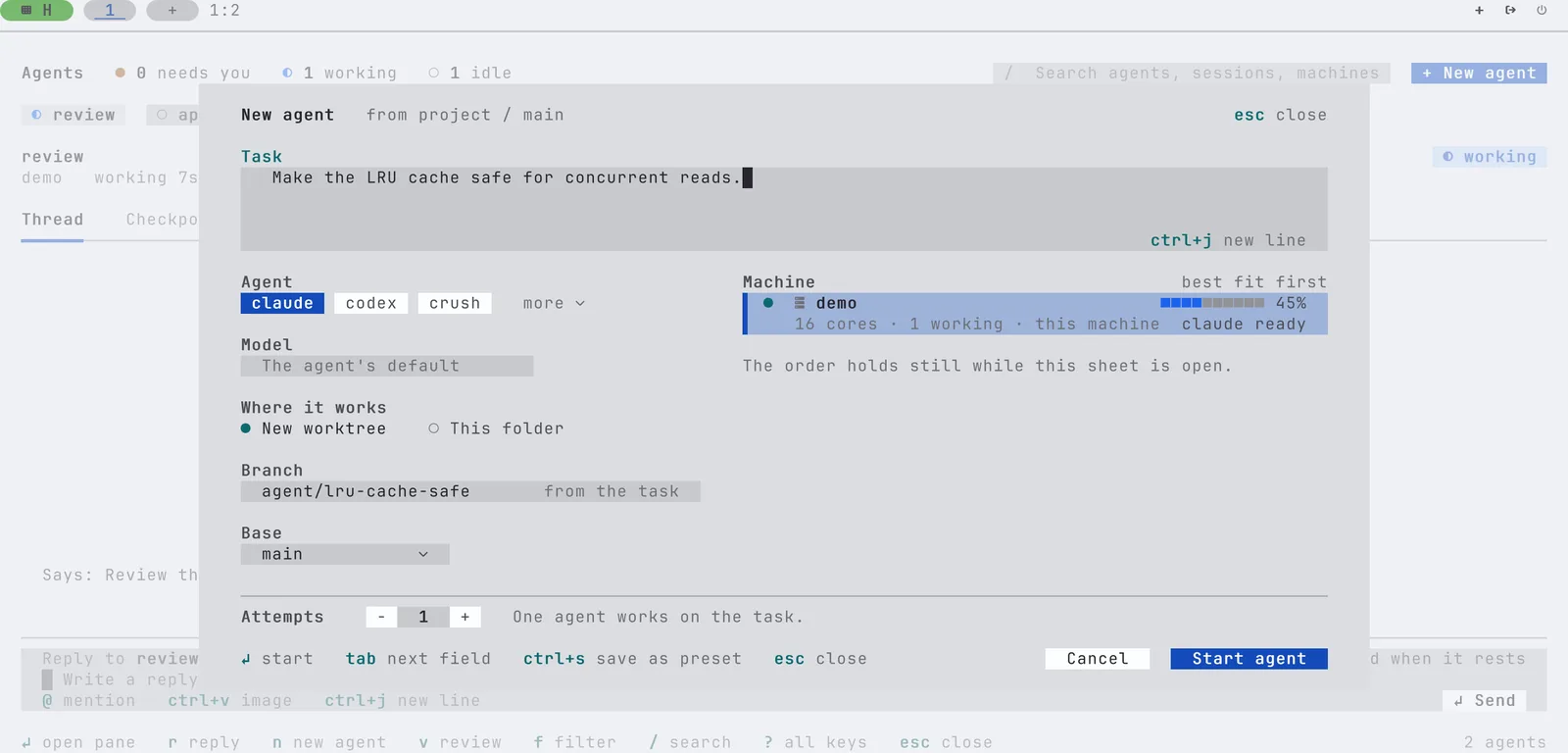Image resolution: width=1568 pixels, height=753 pixels.
Task: Switch to tab 1 in top bar
Action: pos(110,10)
